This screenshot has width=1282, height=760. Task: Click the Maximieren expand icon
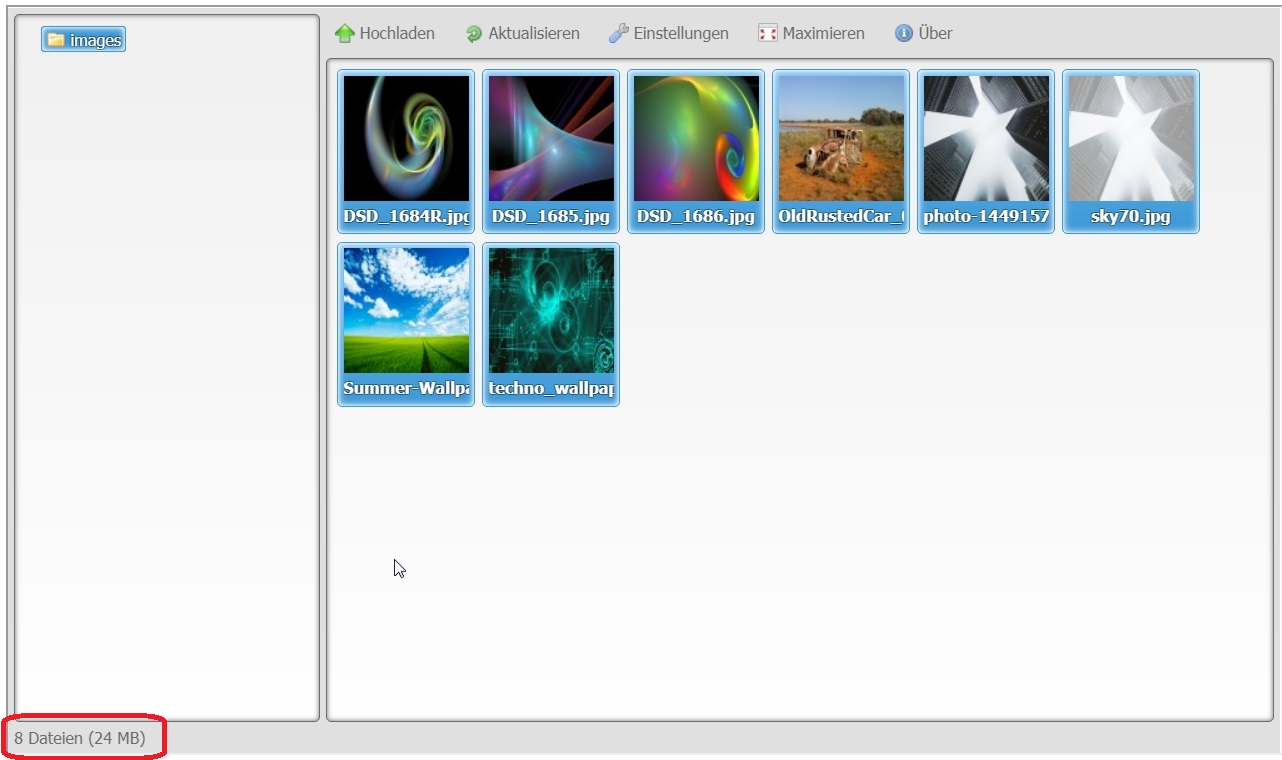768,34
